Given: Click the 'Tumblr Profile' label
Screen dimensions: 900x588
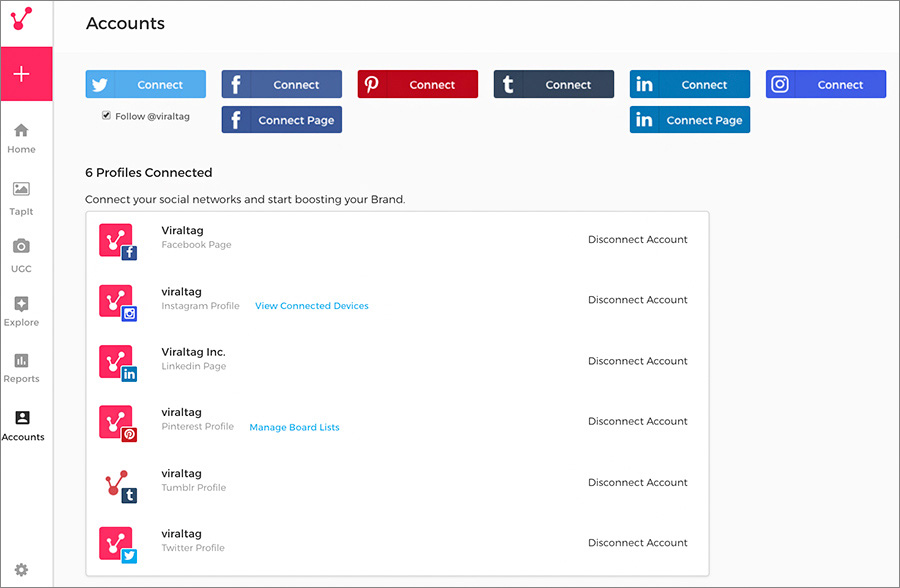Looking at the screenshot, I should pyautogui.click(x=193, y=488).
